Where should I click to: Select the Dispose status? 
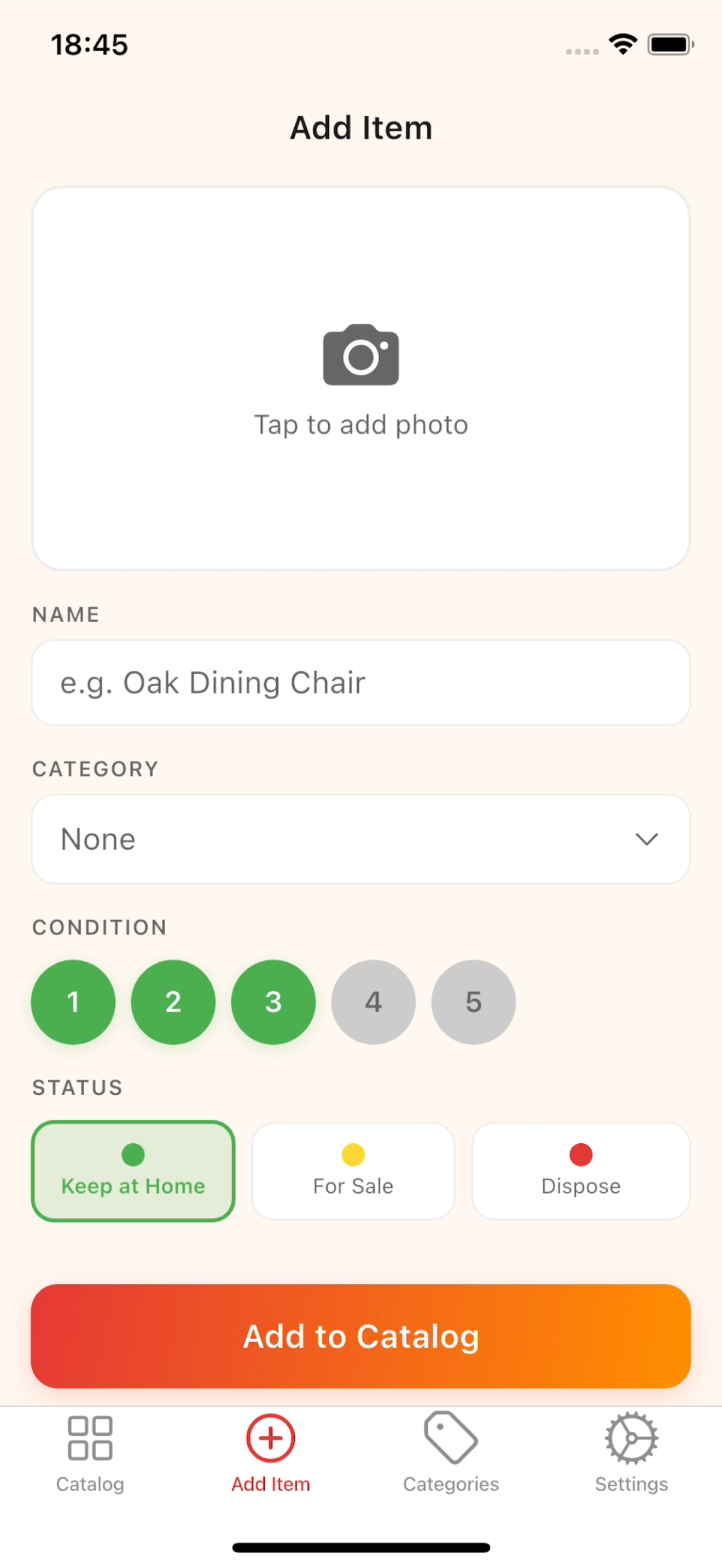click(581, 1171)
